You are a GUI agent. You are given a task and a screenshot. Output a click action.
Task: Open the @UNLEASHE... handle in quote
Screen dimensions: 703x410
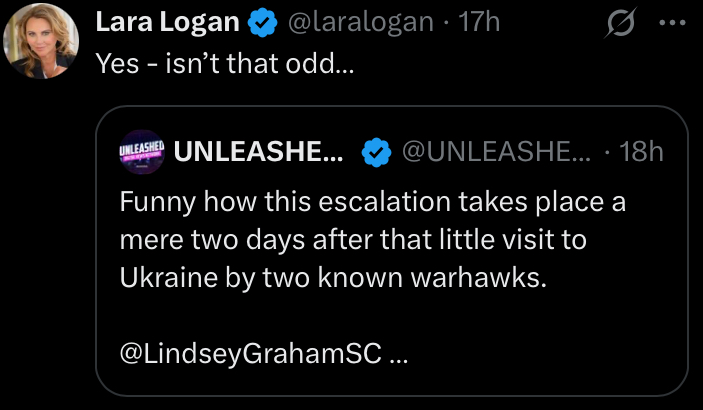click(495, 152)
